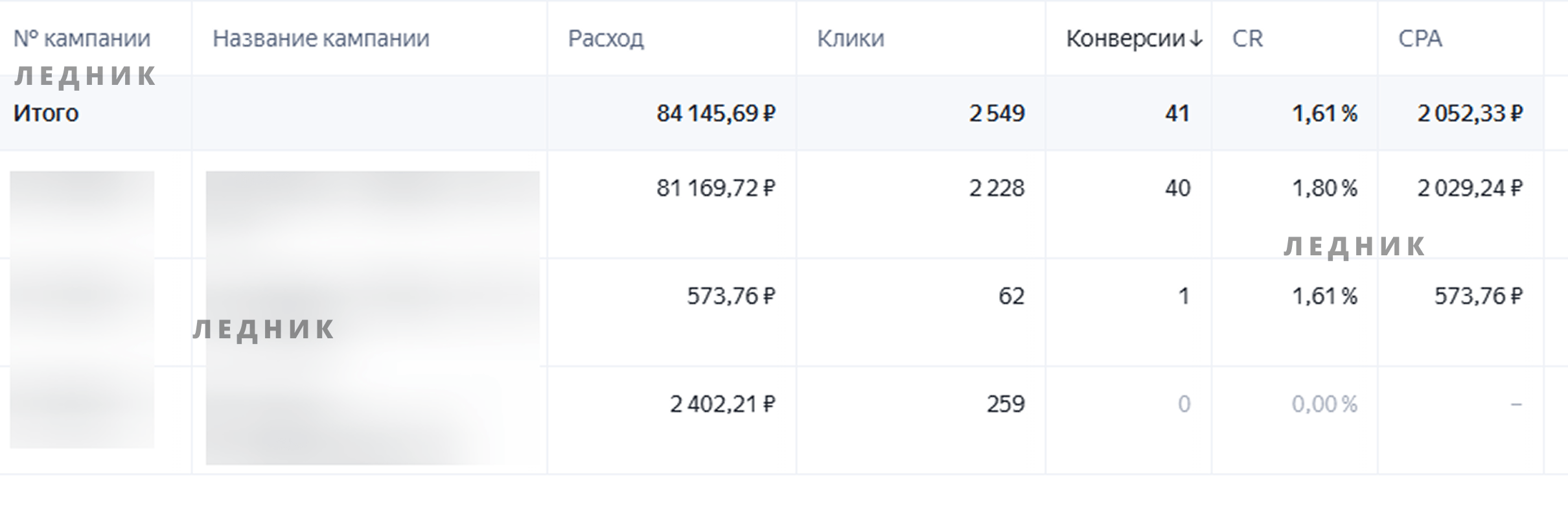The image size is (1568, 510).
Task: Select the Название кампании column header
Action: pyautogui.click(x=321, y=39)
